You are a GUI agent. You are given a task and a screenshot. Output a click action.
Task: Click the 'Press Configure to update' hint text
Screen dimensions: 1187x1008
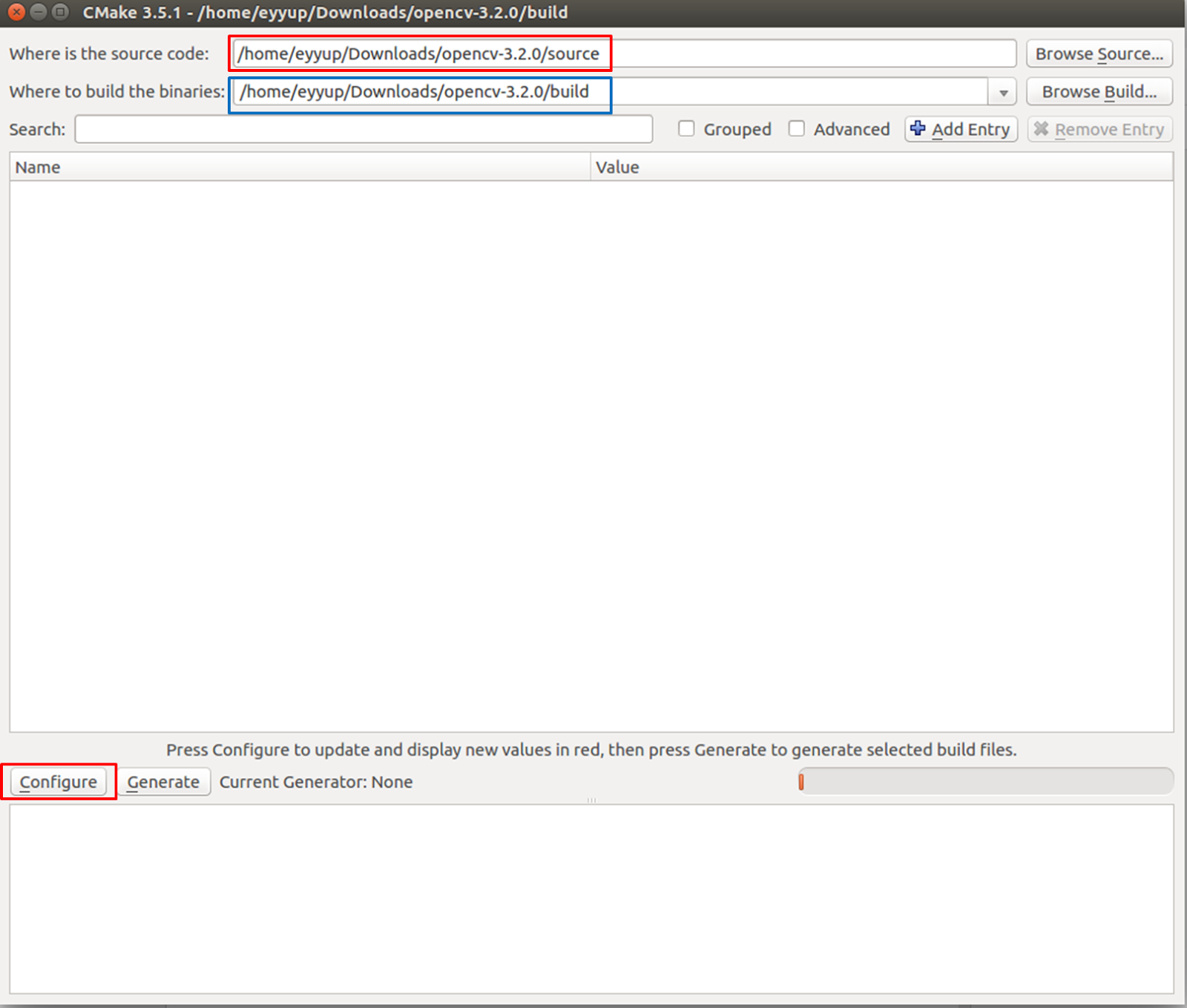click(591, 750)
